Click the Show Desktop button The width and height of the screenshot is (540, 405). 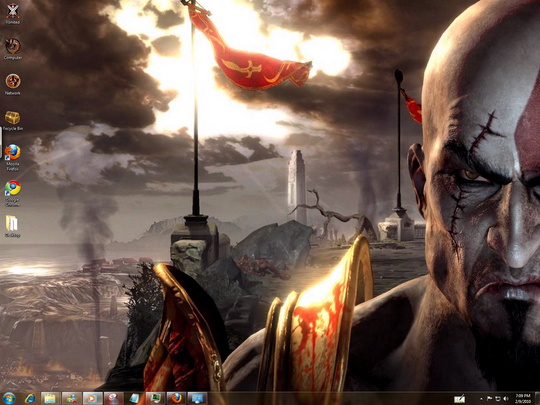[537, 398]
